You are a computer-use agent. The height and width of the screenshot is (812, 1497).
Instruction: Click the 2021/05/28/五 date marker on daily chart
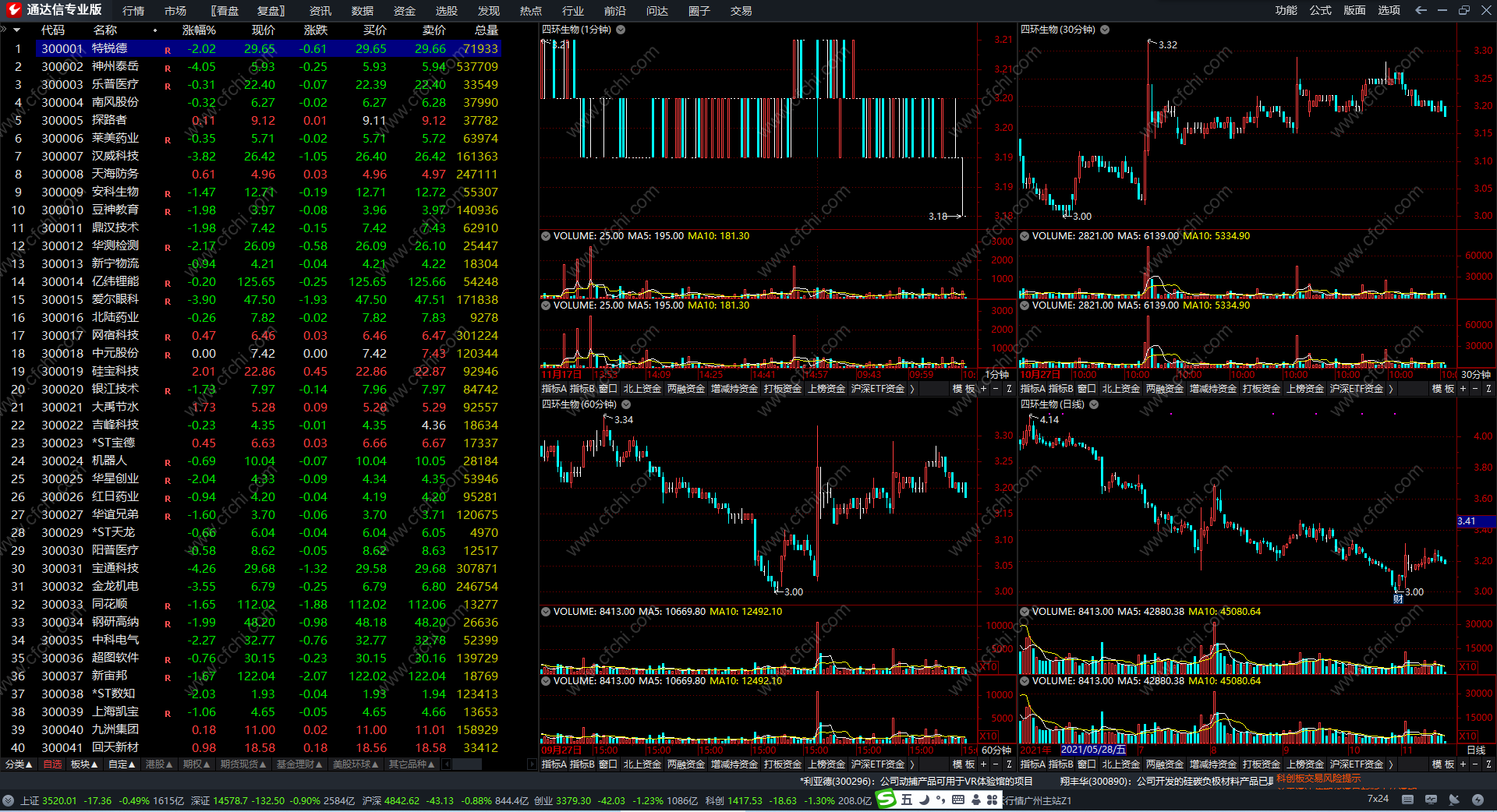1093,750
